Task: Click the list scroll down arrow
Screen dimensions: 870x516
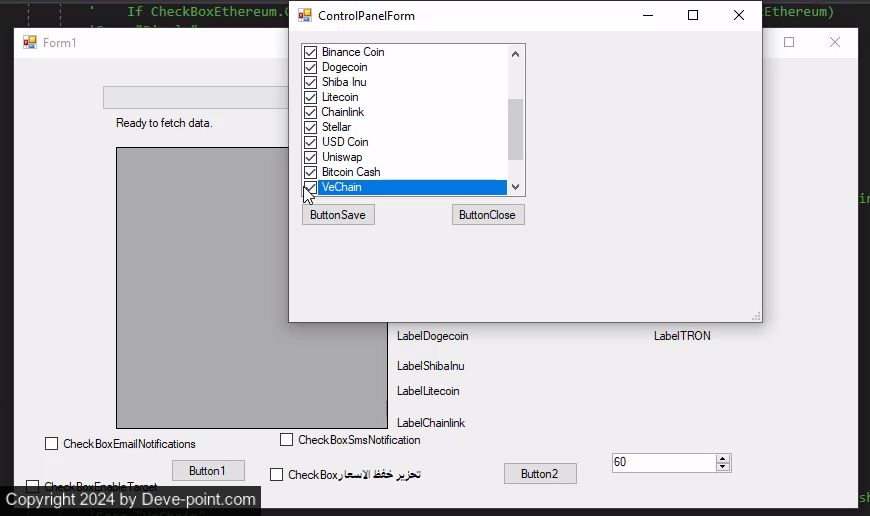Action: [x=515, y=187]
